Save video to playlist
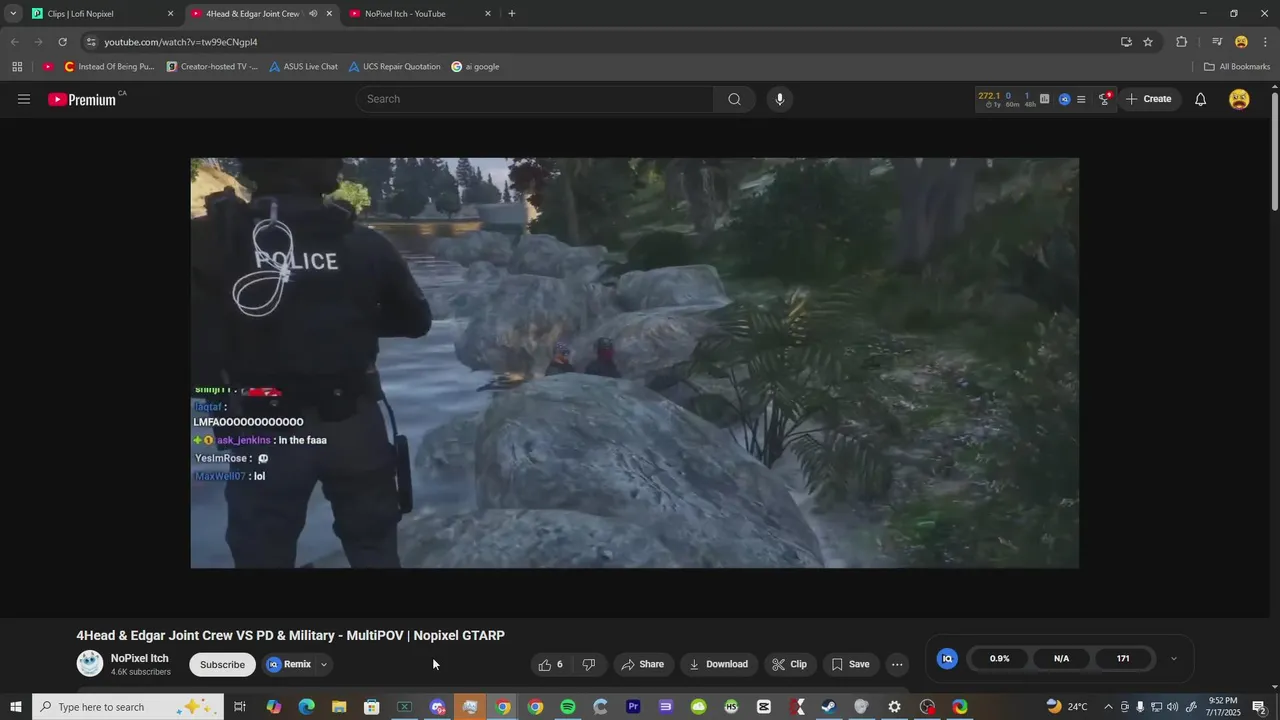This screenshot has width=1280, height=720. click(851, 664)
